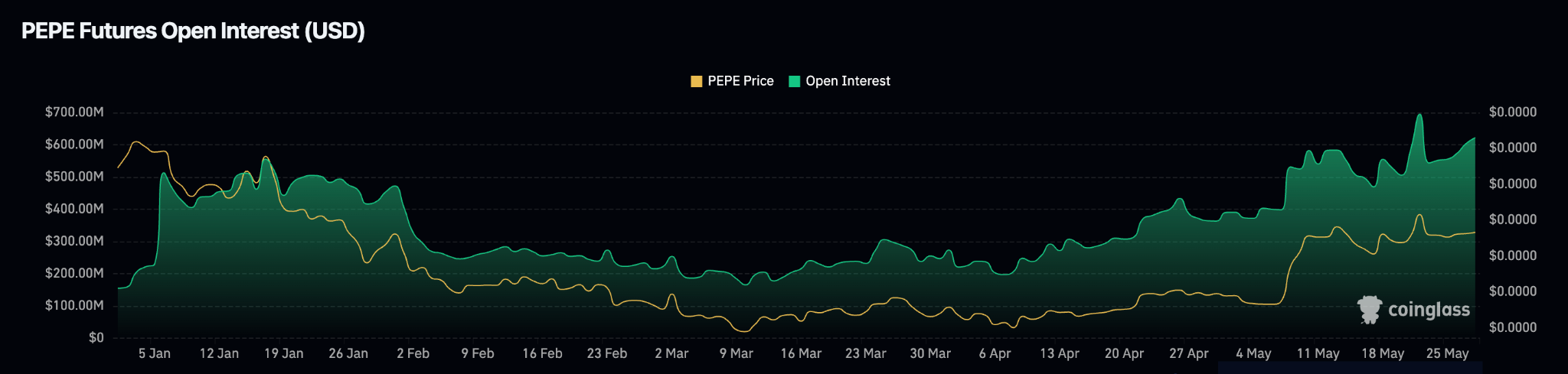
Task: Click the chart title PEPE Futures Open Interest
Action: pos(193,31)
